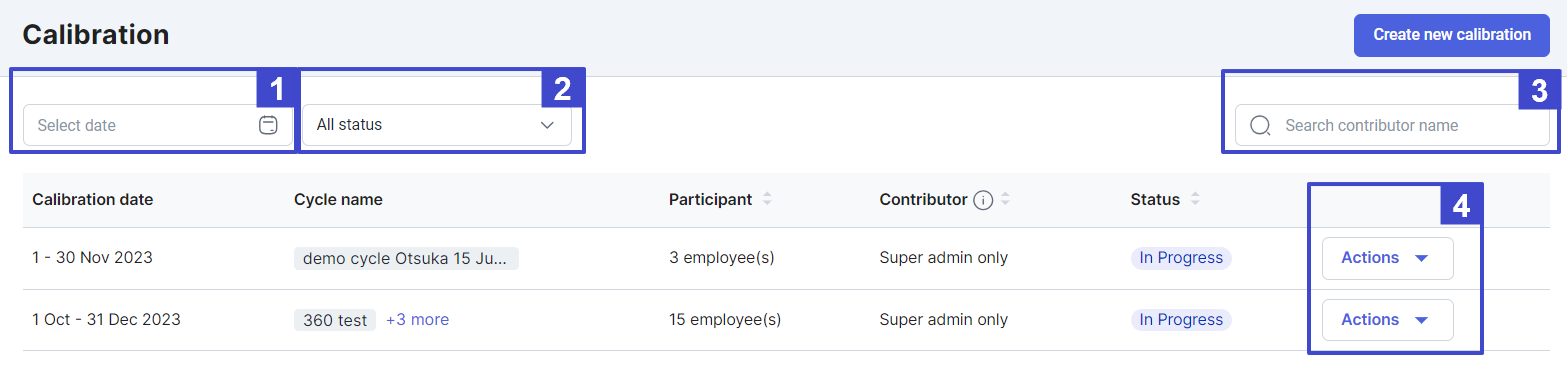Click the Select date field

coord(158,125)
